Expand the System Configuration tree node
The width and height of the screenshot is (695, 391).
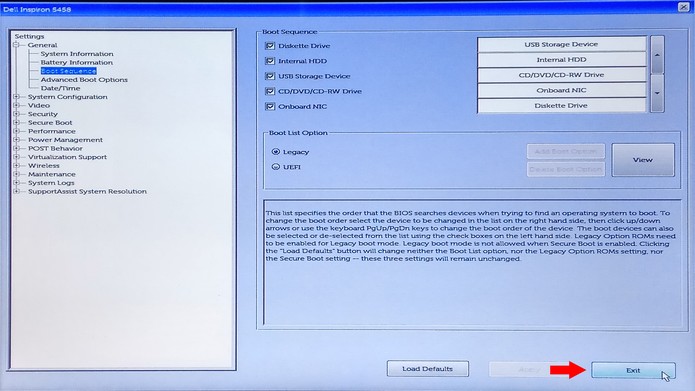click(x=16, y=97)
